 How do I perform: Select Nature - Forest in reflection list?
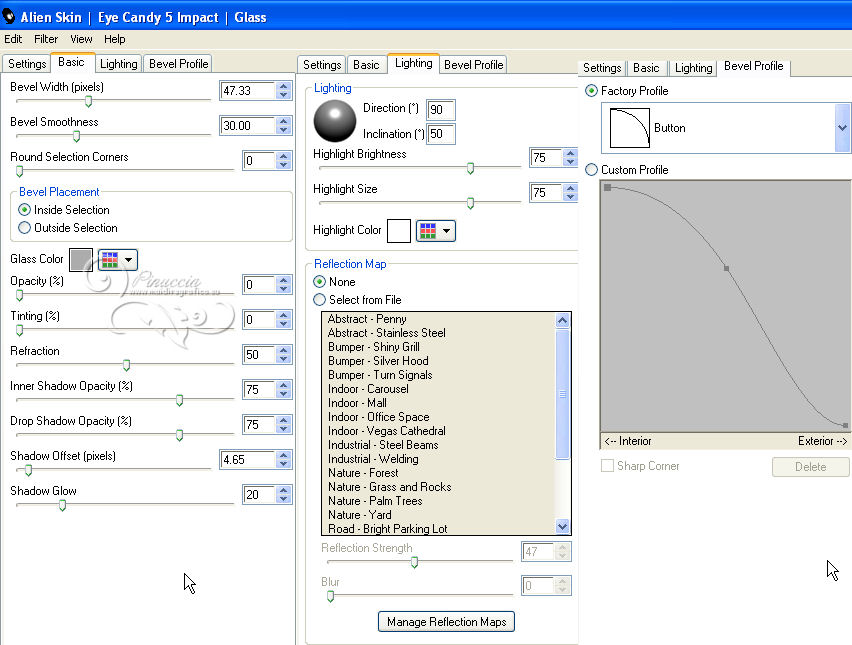tap(363, 473)
